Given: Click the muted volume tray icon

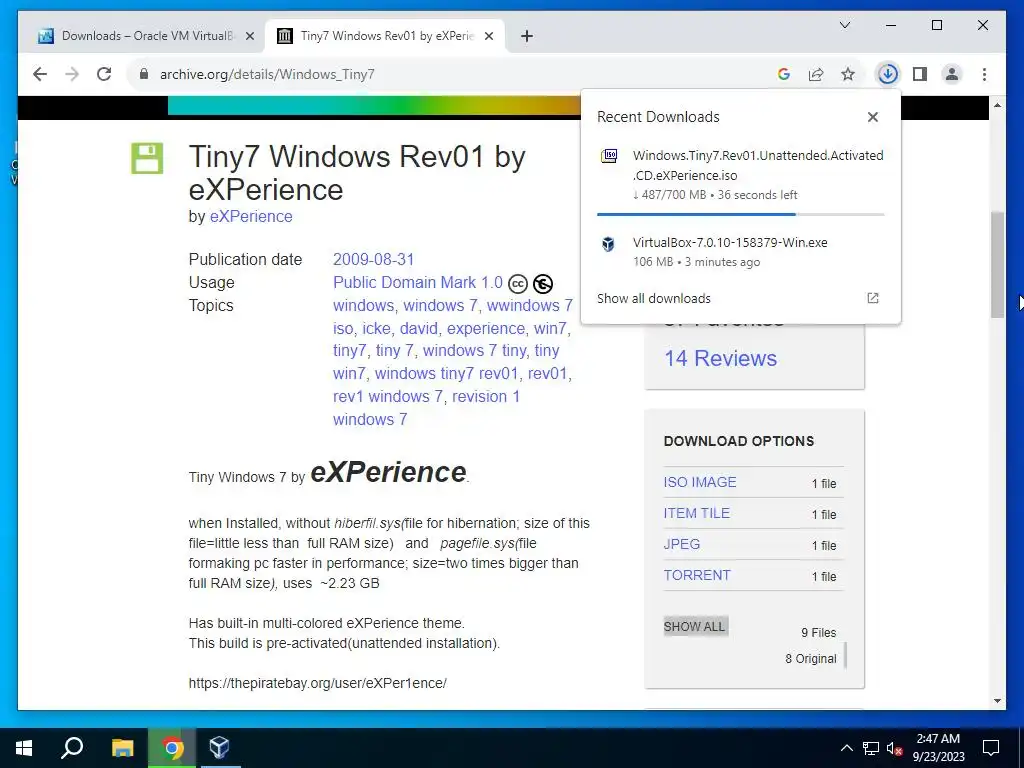Looking at the screenshot, I should 895,748.
